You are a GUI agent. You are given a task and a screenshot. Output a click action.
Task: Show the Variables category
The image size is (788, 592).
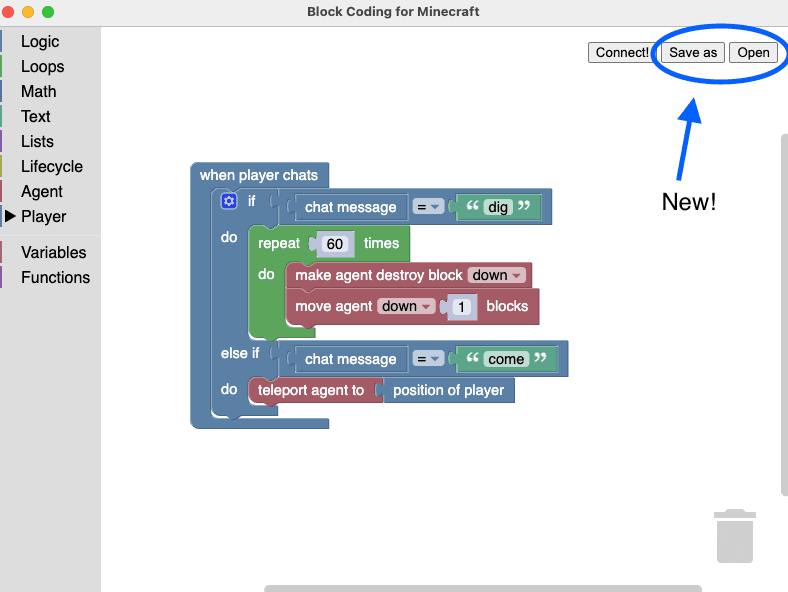coord(53,252)
